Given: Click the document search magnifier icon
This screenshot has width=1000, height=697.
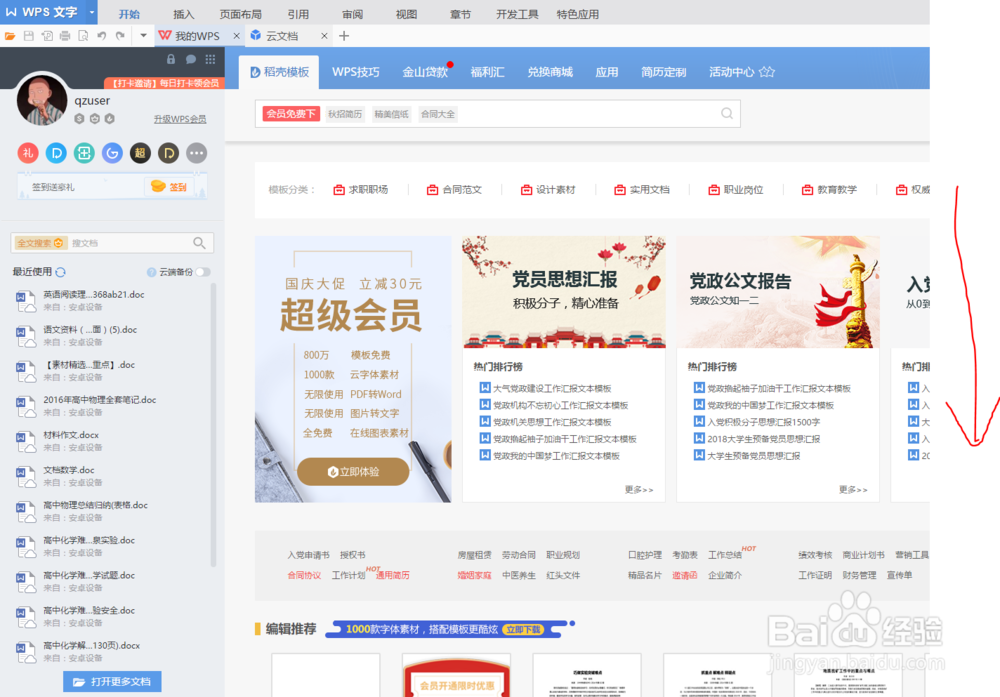Looking at the screenshot, I should tap(200, 243).
